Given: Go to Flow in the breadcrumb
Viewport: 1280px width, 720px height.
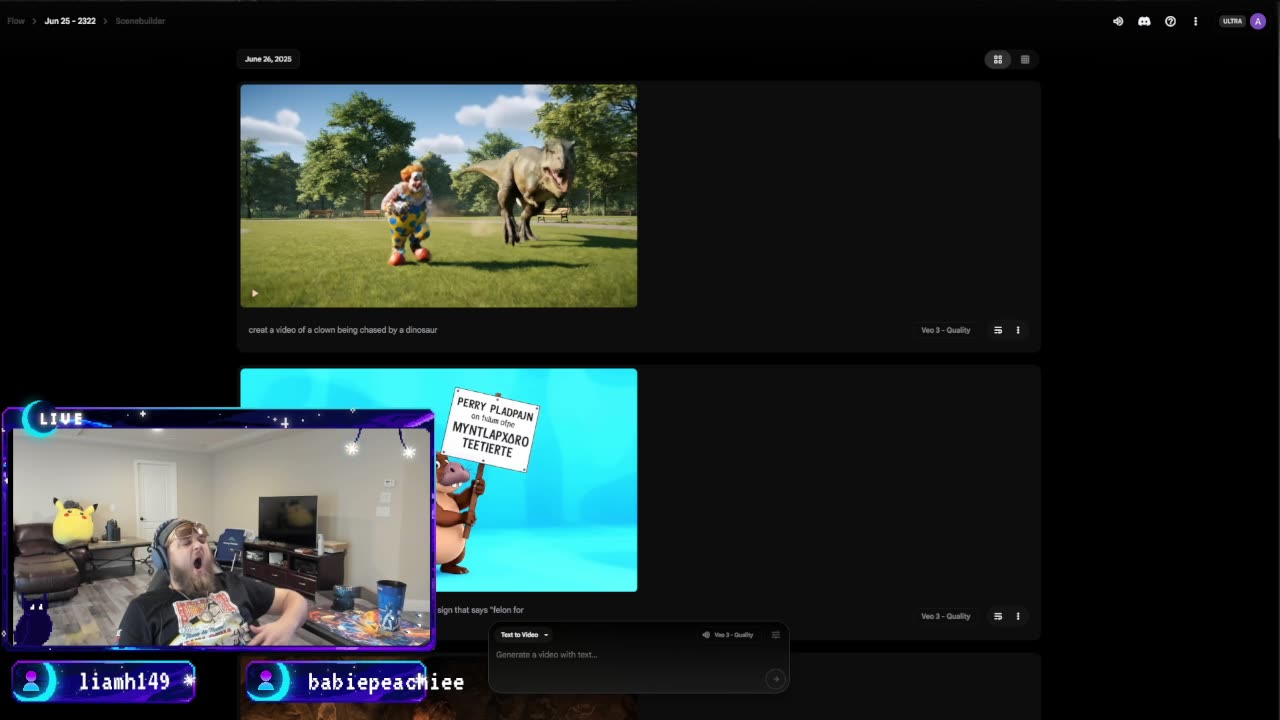Looking at the screenshot, I should (x=16, y=21).
